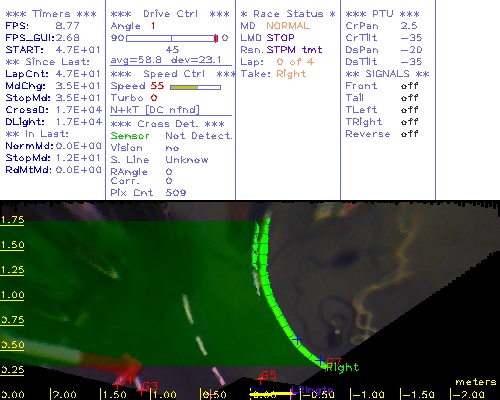Viewport: 500px width, 400px height.
Task: Click the Cross Det. section header
Action: pyautogui.click(x=168, y=124)
